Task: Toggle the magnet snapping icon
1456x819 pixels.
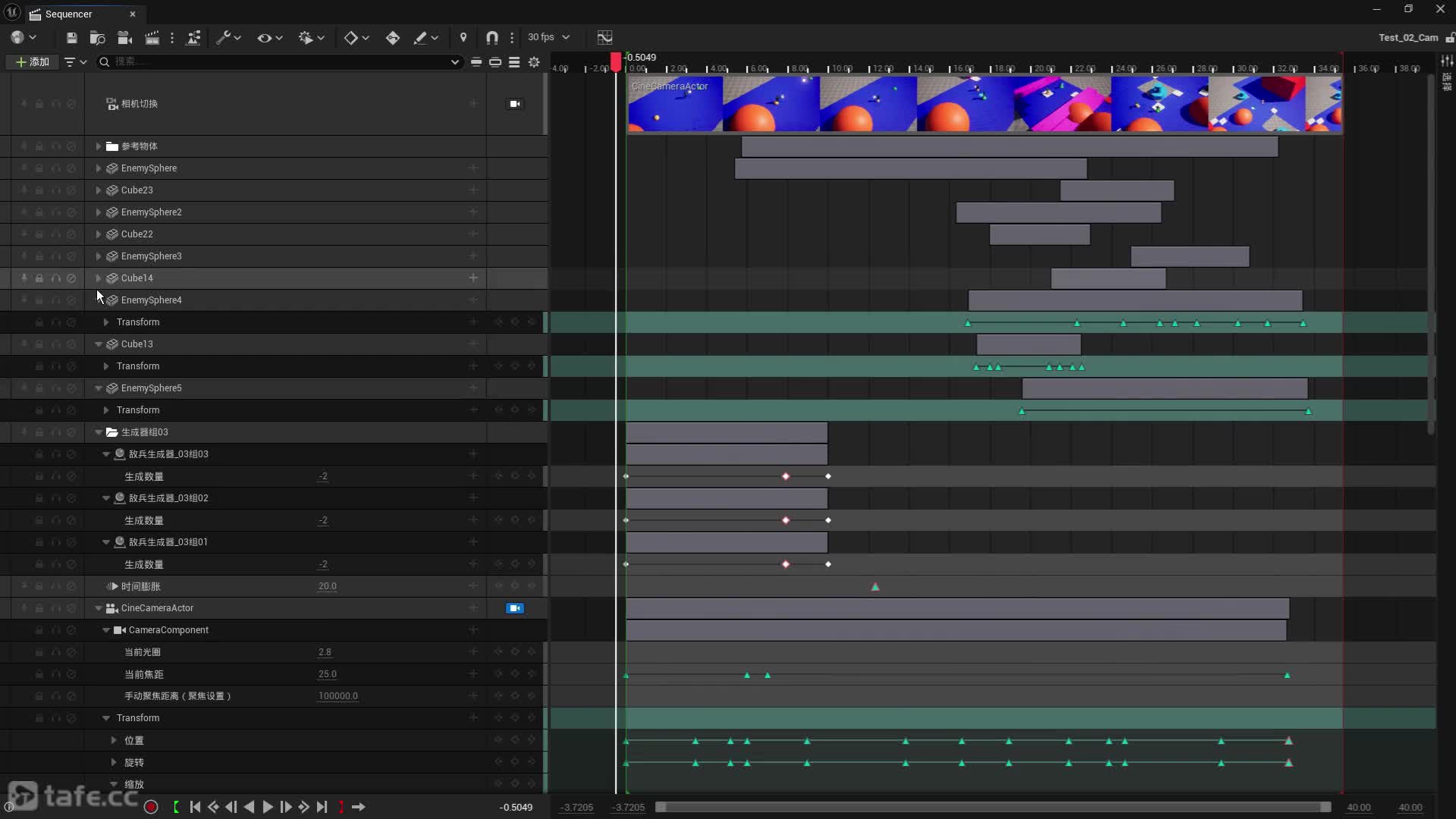Action: (x=491, y=37)
